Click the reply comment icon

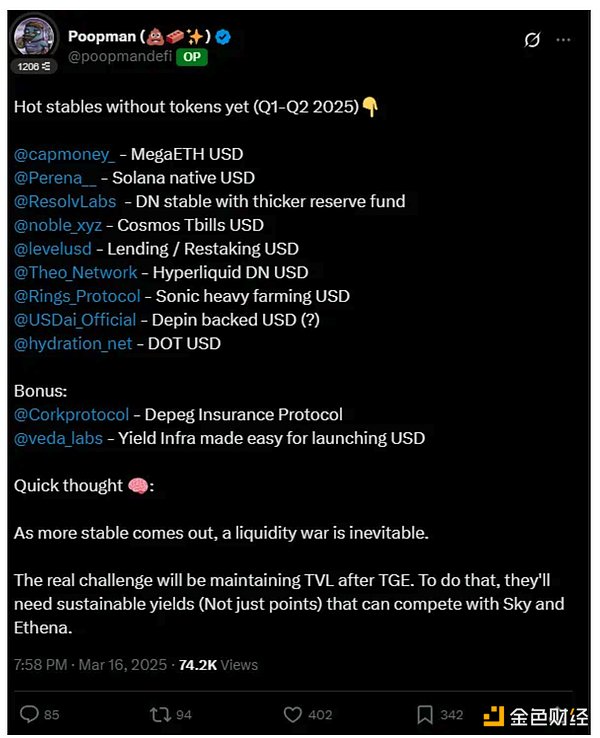30,714
